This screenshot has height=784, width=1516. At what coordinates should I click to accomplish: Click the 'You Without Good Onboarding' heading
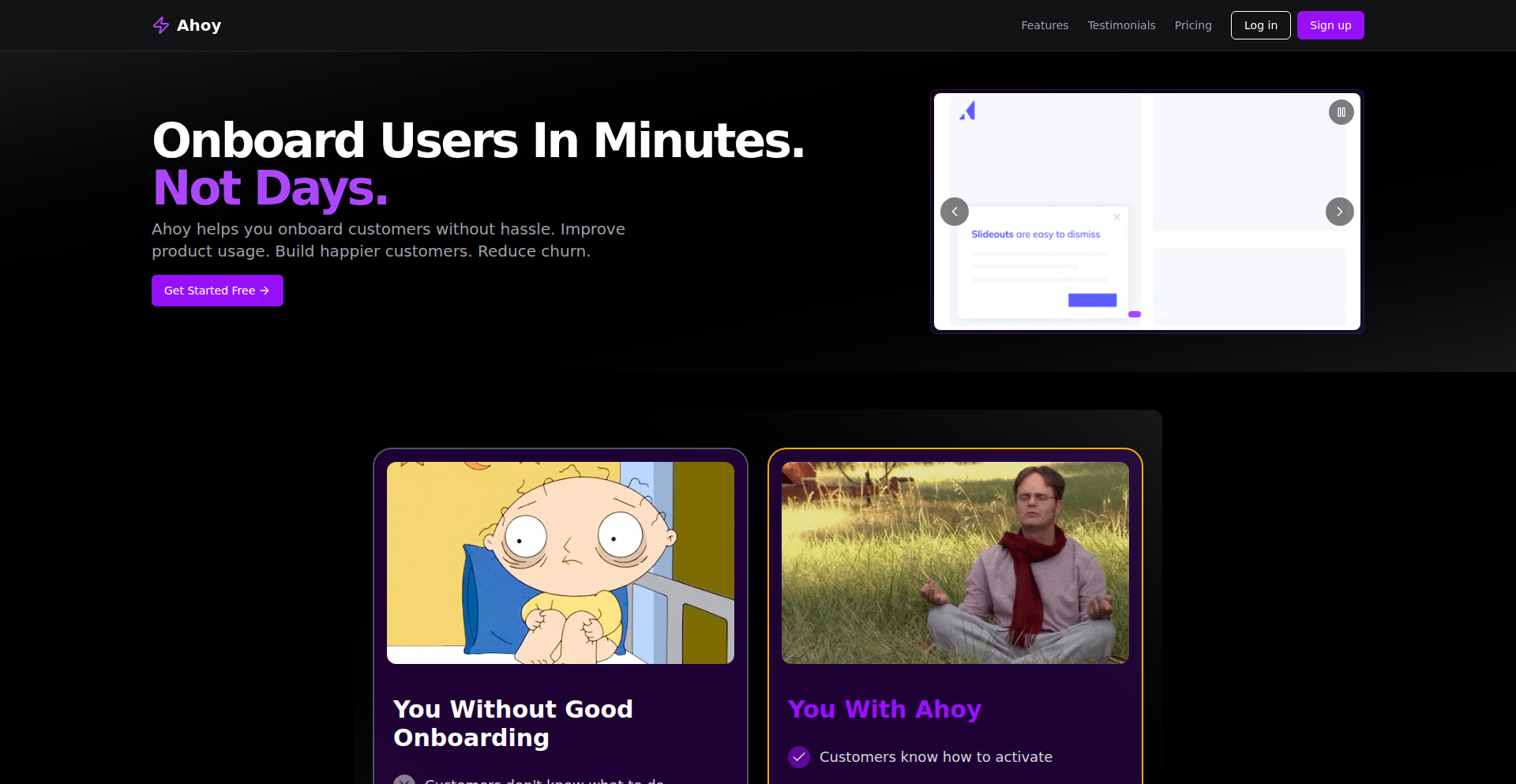click(x=513, y=723)
